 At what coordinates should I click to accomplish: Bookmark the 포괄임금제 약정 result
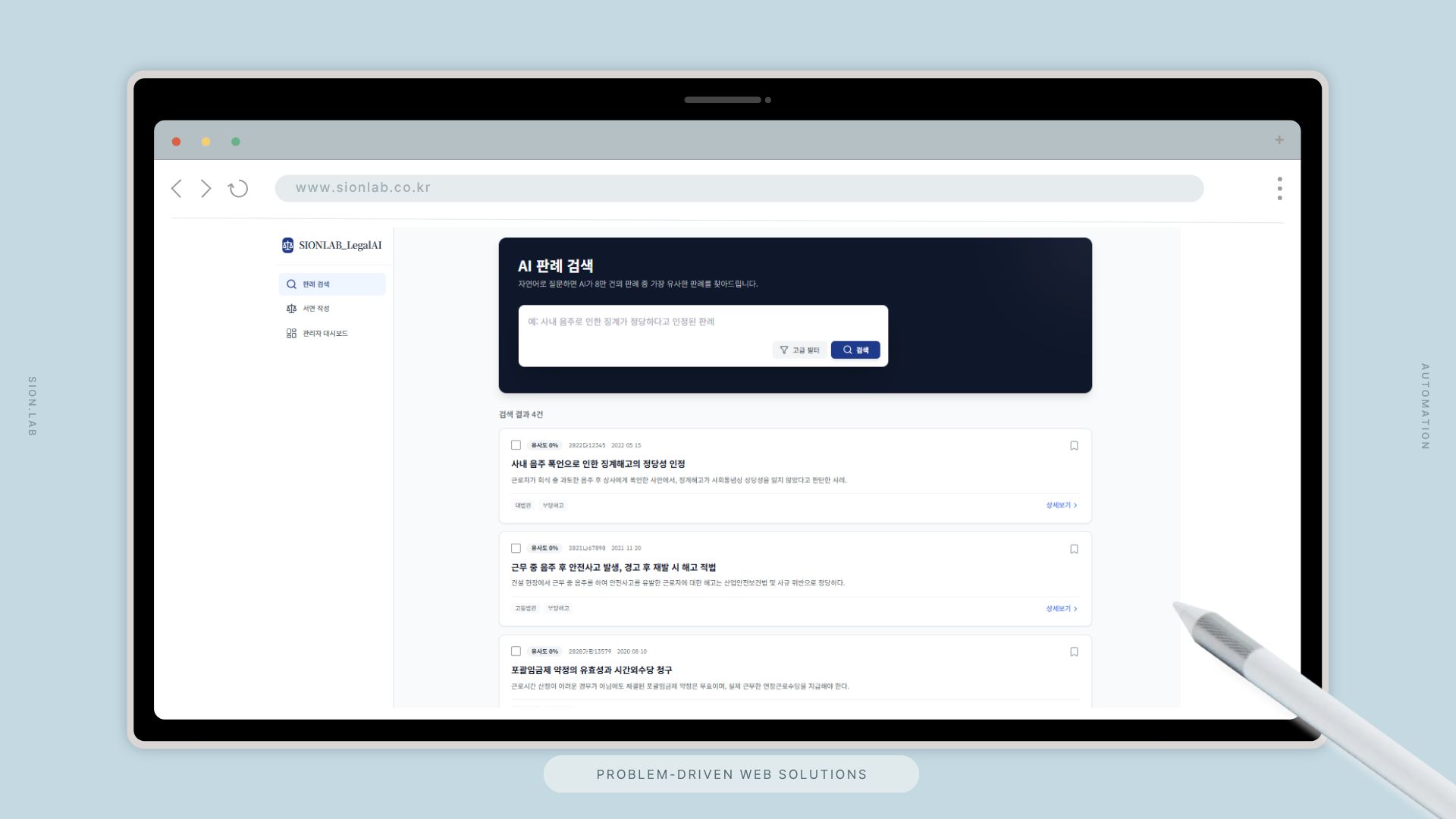point(1074,652)
